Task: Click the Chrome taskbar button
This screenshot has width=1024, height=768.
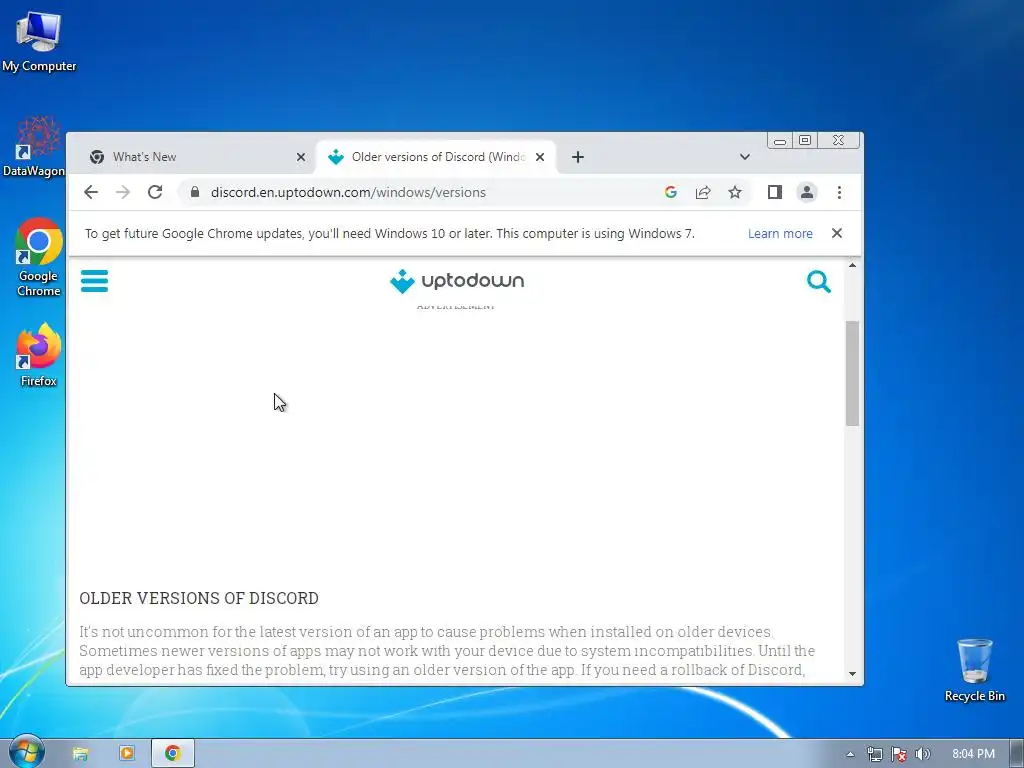Action: pos(172,754)
